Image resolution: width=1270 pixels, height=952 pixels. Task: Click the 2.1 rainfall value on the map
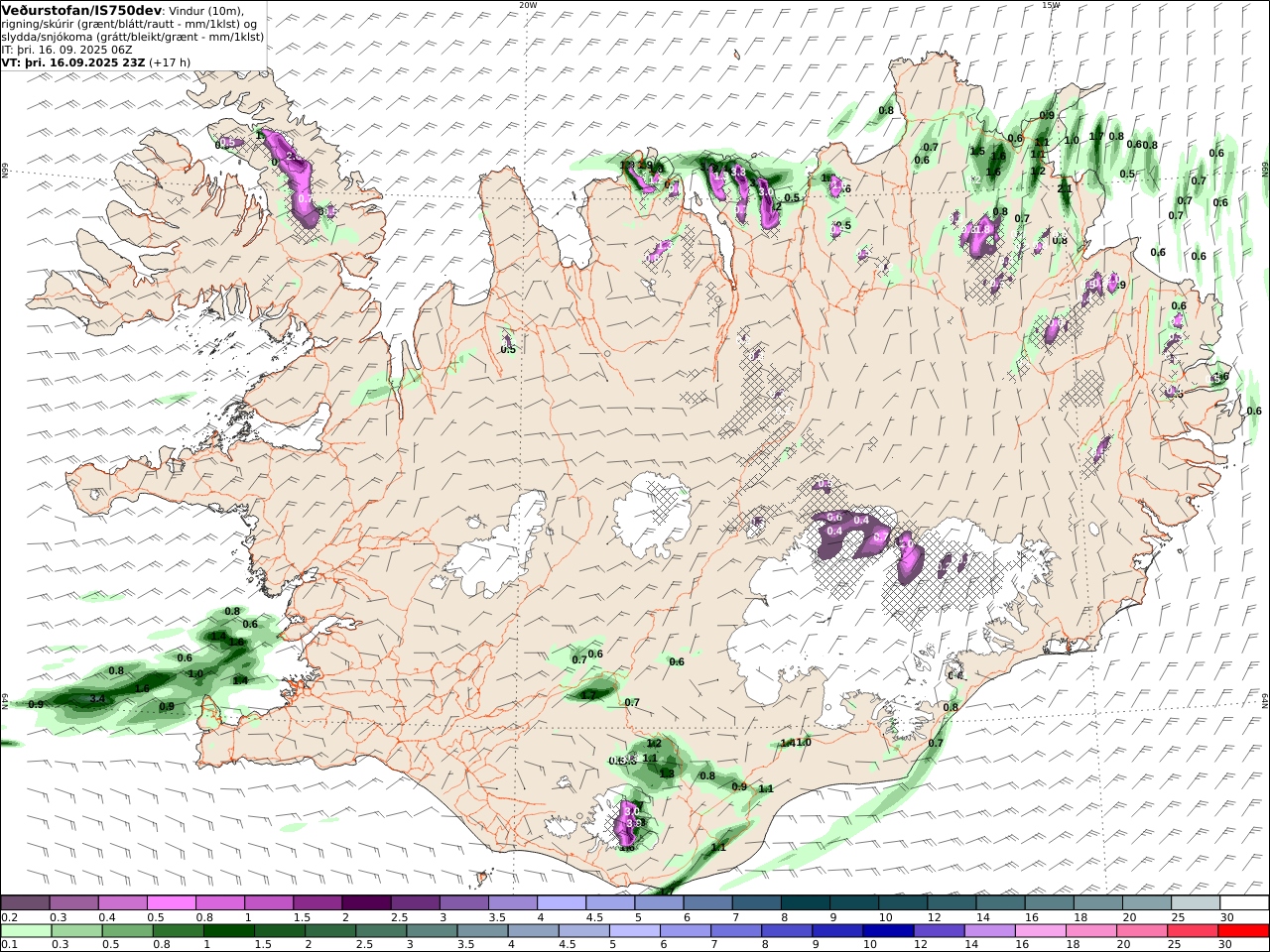pos(1065,188)
